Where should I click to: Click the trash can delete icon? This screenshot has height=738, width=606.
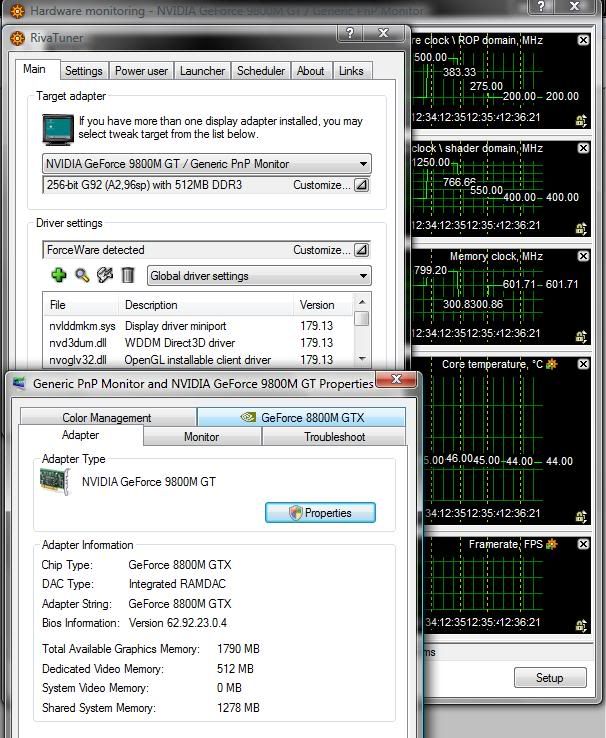(128, 275)
